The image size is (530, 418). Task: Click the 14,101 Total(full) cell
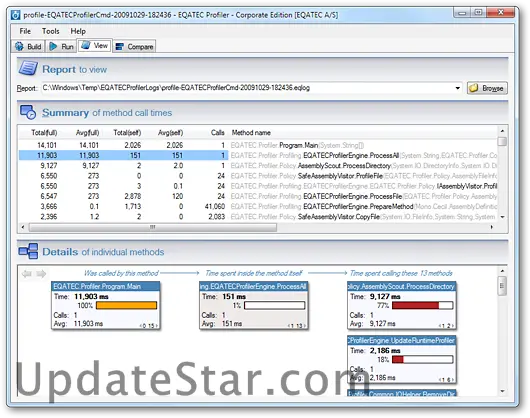click(47, 145)
